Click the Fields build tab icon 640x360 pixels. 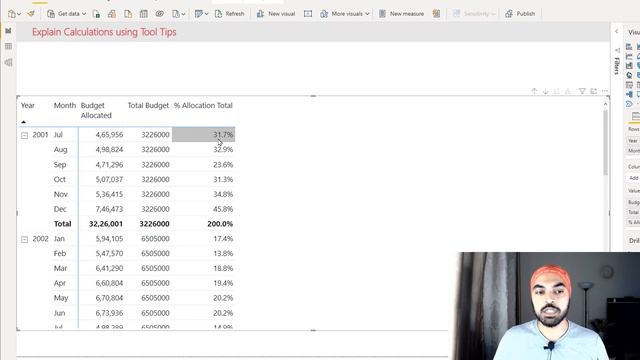pos(636,116)
